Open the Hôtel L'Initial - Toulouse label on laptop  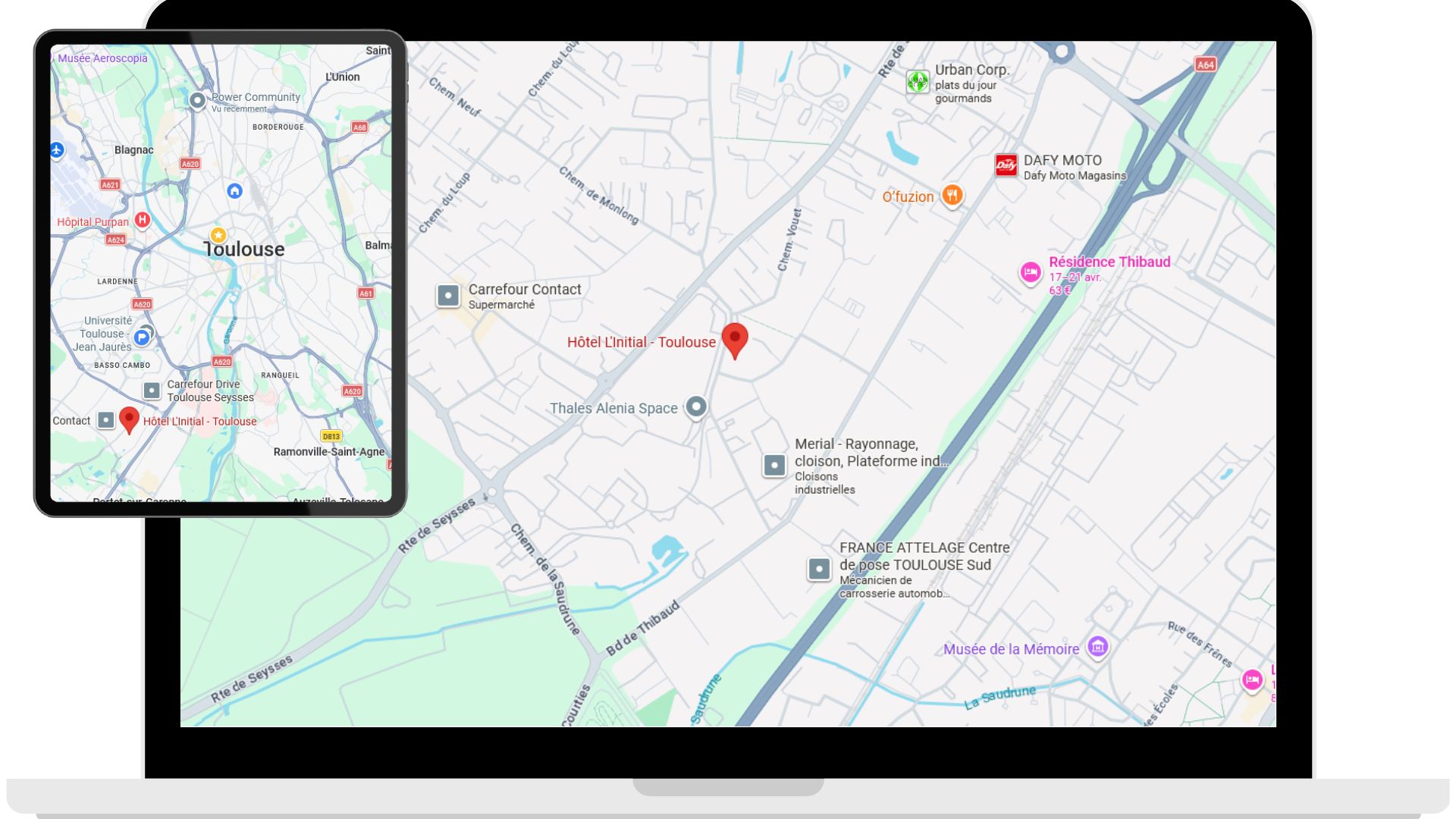pos(641,342)
